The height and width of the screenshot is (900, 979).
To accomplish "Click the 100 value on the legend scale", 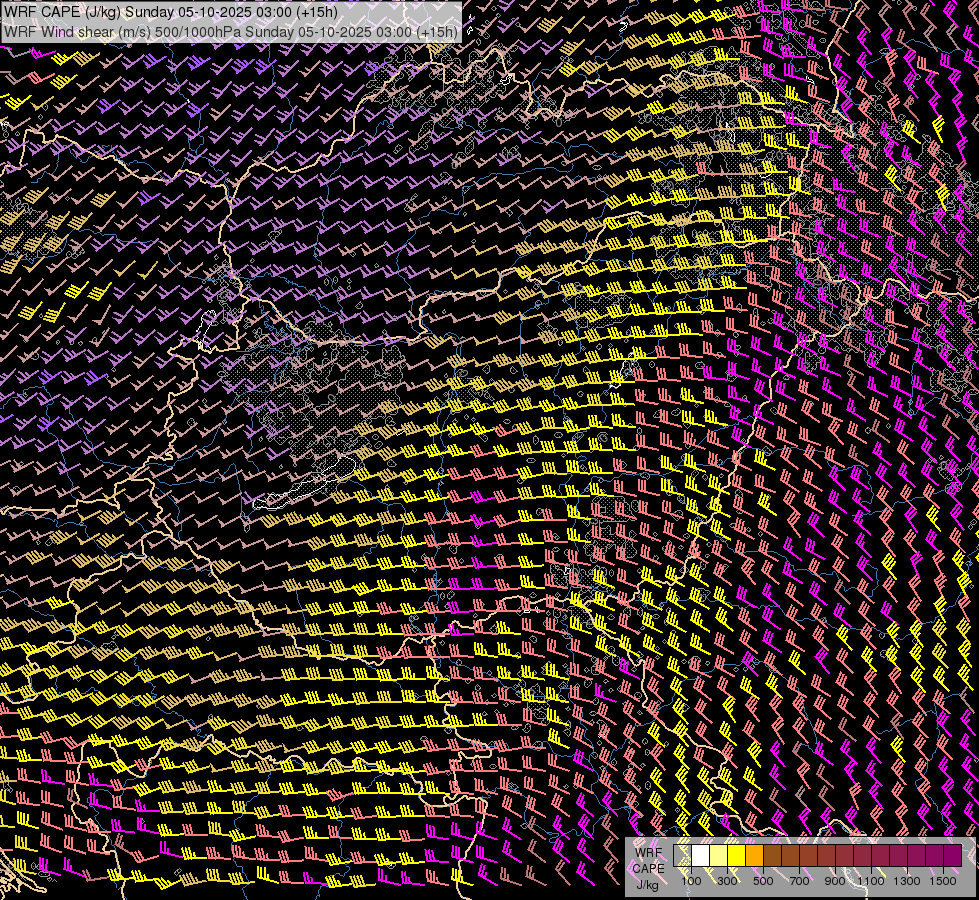I will pos(691,881).
